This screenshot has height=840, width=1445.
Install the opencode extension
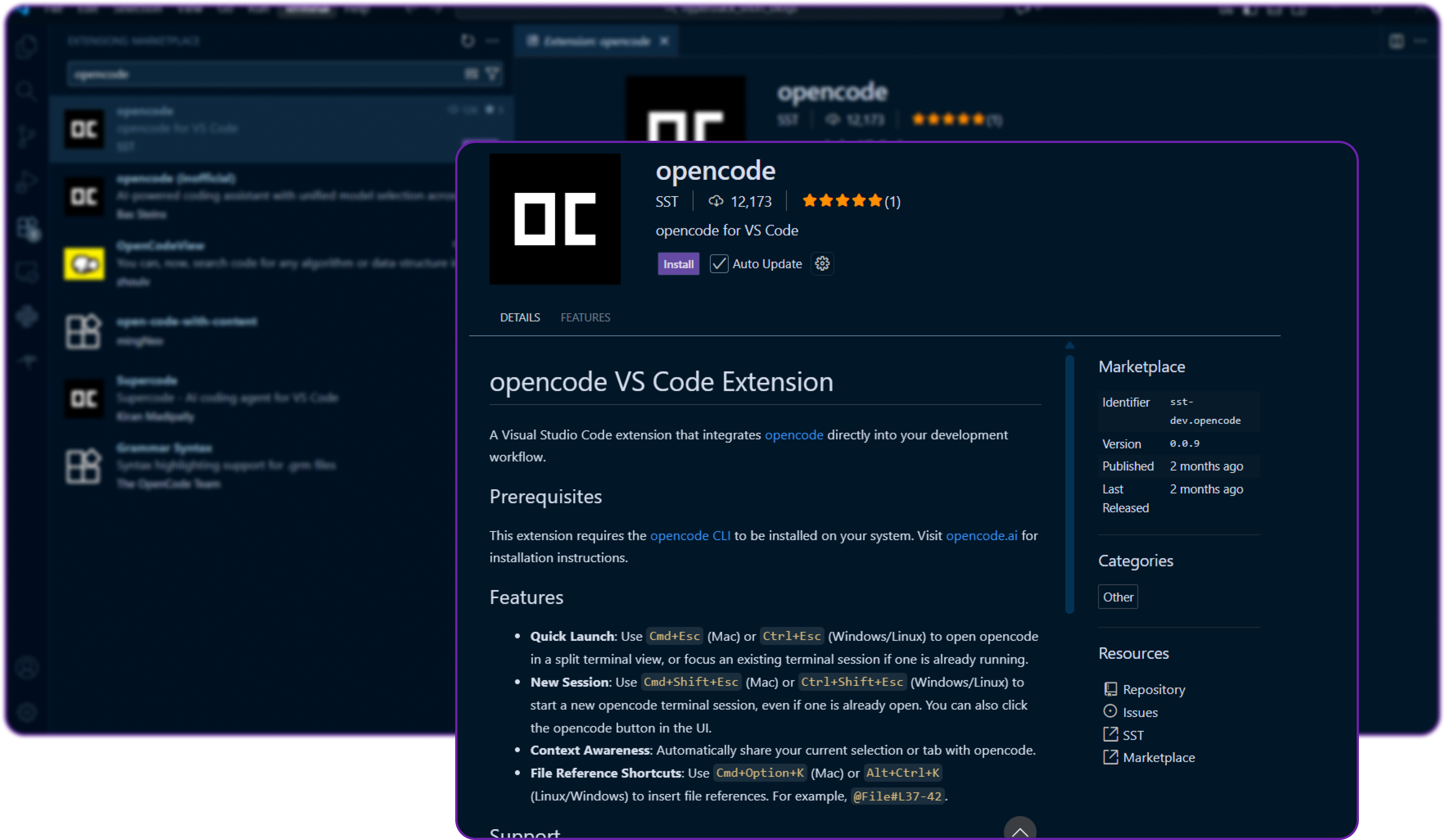tap(678, 264)
